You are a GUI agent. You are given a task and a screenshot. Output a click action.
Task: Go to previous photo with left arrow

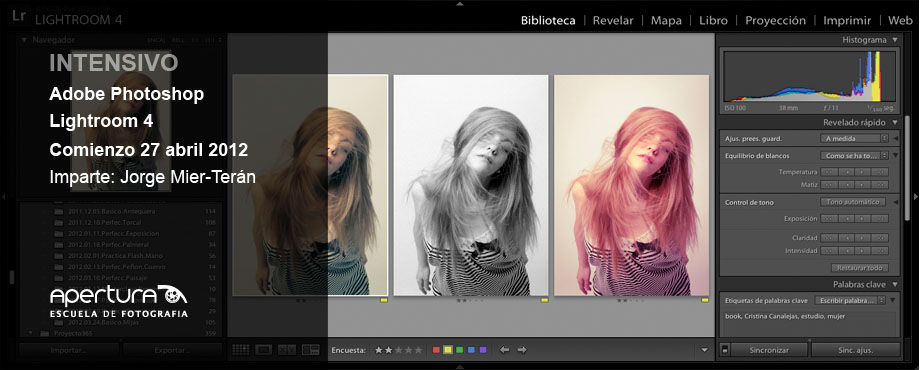[x=504, y=350]
